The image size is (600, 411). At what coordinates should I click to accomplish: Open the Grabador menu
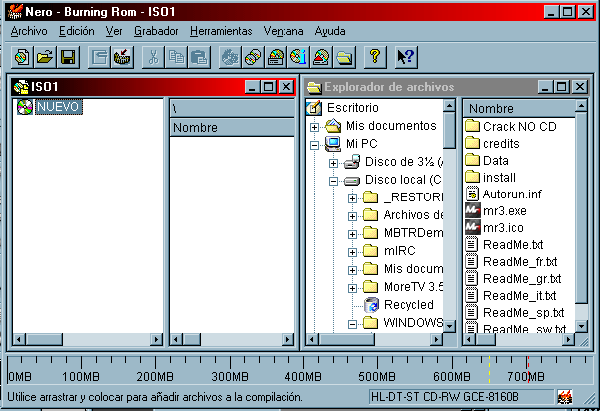[156, 31]
